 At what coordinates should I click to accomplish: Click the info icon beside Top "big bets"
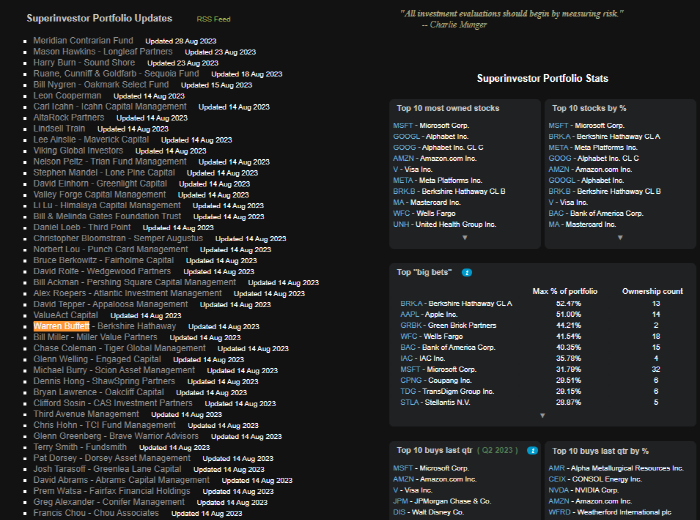click(x=467, y=272)
